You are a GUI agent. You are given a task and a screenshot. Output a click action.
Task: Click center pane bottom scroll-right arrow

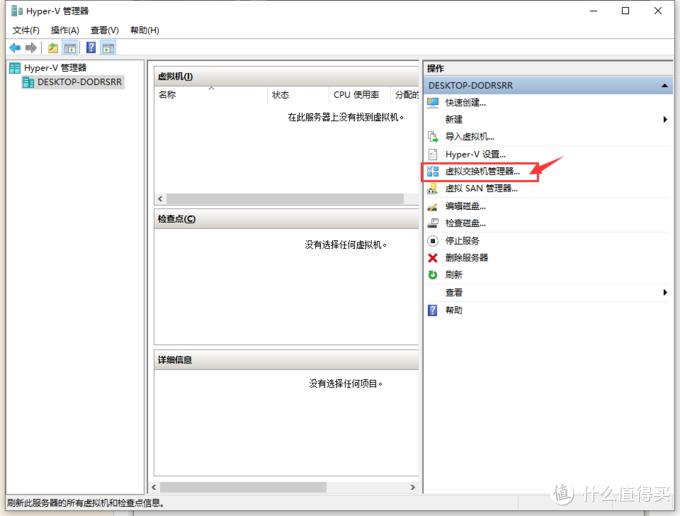[412, 487]
